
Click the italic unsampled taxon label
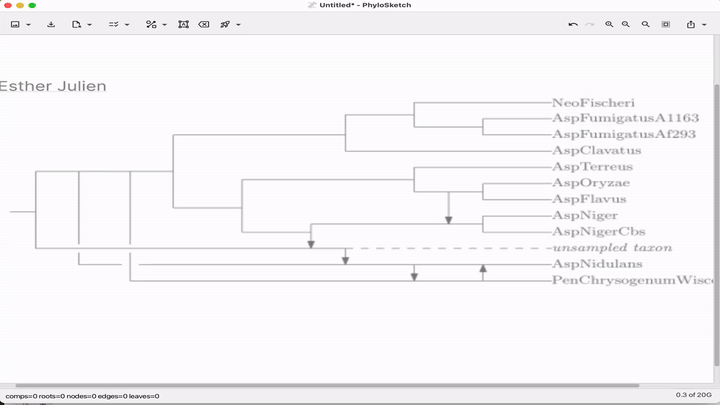click(x=613, y=248)
